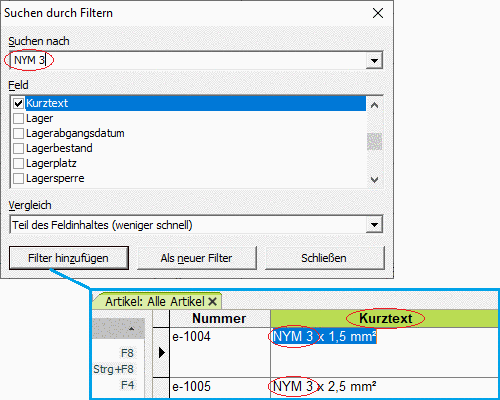Click the field list scrollbar thumb
This screenshot has width=500, height=400.
coord(374,141)
